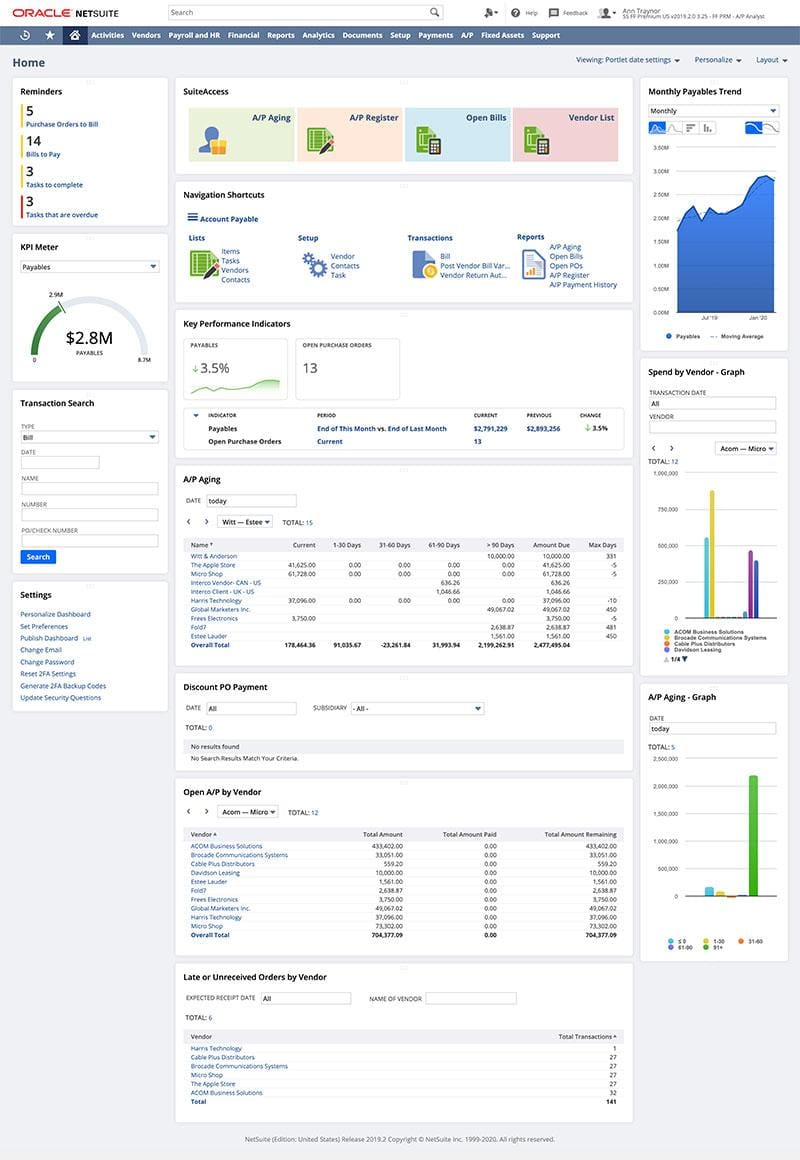The width and height of the screenshot is (800, 1160).
Task: Click the Transactions document icon
Action: (x=424, y=265)
